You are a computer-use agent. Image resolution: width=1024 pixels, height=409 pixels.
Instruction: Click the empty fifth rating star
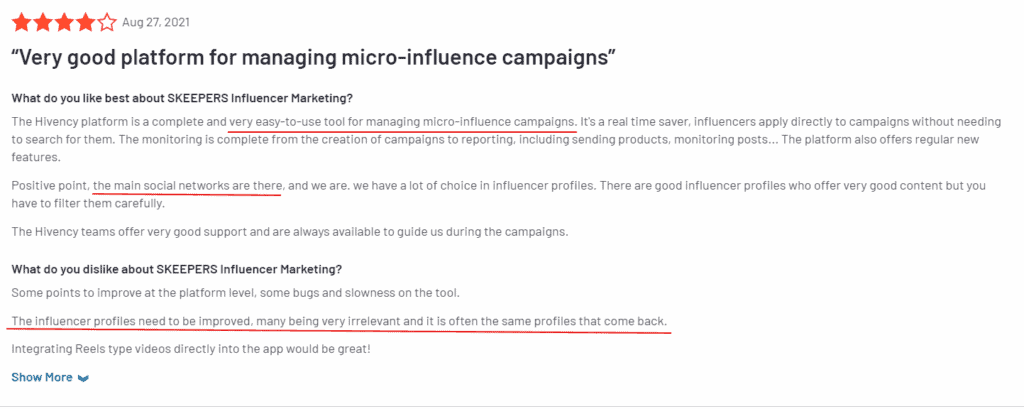click(107, 23)
